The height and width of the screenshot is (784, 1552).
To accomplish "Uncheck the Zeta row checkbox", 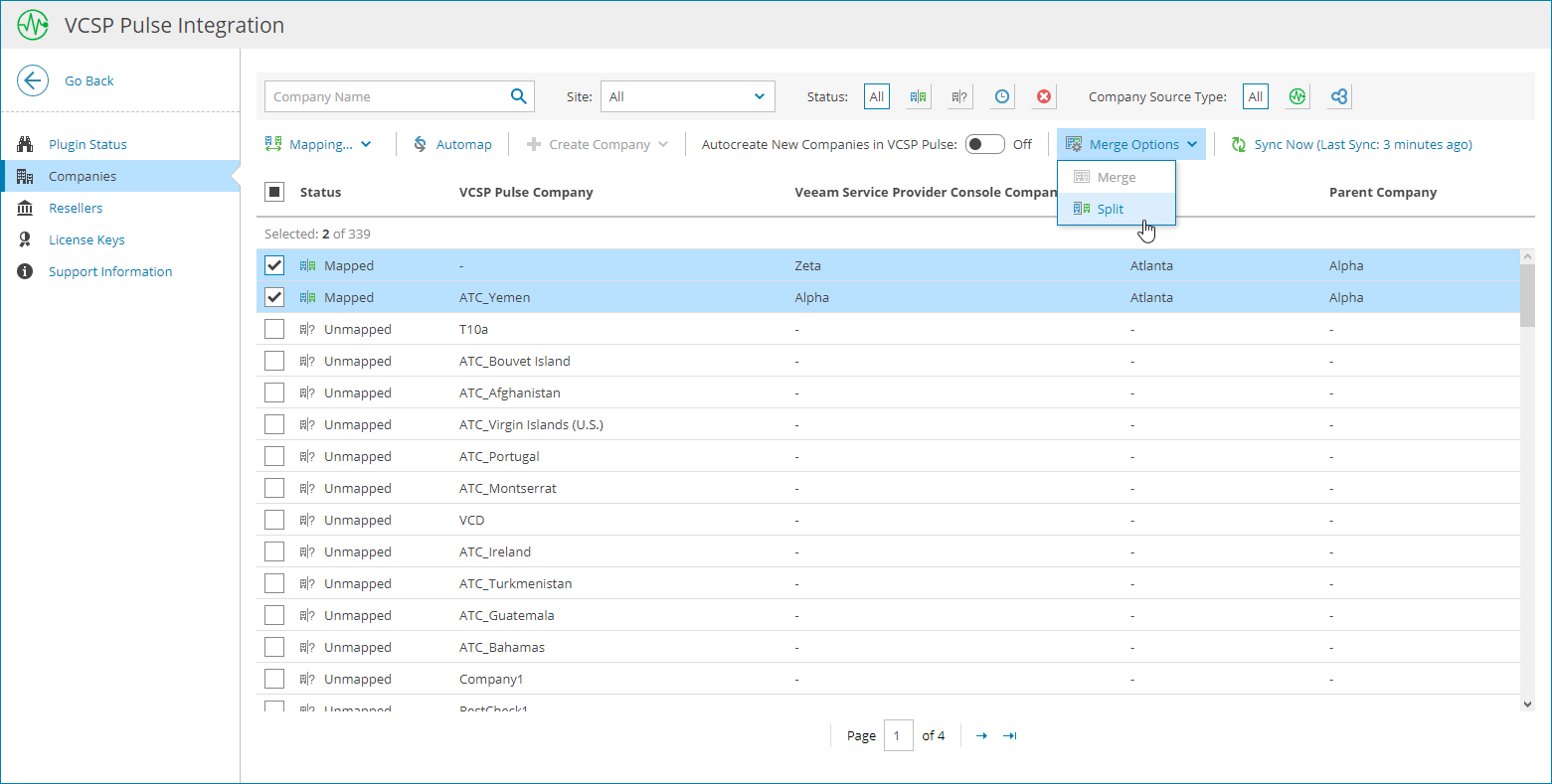I will [x=275, y=265].
